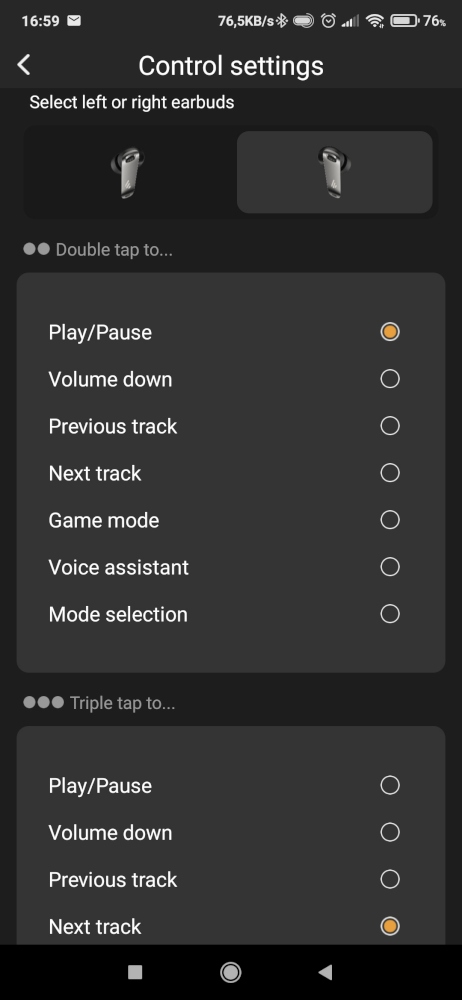Tap the back arrow in the header
462x1000 pixels.
pos(24,65)
